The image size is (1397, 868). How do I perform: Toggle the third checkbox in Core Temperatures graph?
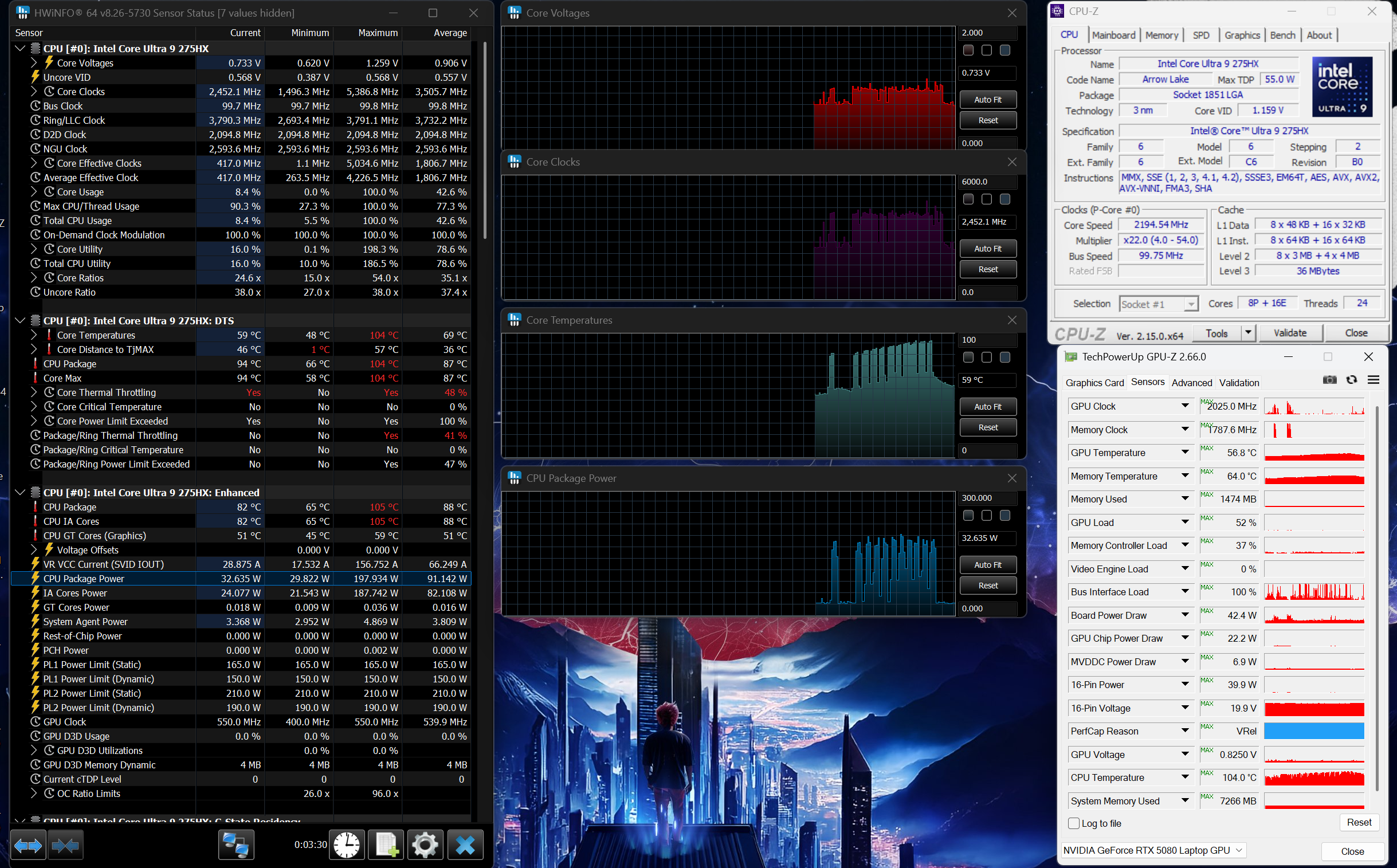(x=1005, y=357)
